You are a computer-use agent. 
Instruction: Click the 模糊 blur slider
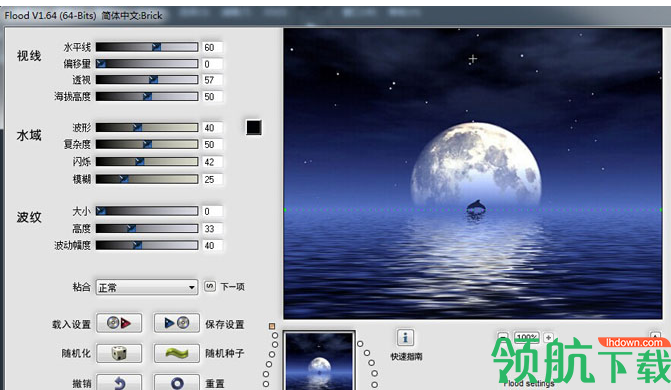click(147, 179)
